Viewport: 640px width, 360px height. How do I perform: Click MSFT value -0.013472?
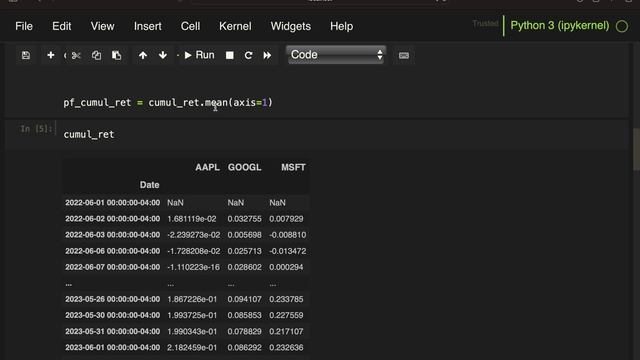pyautogui.click(x=287, y=251)
